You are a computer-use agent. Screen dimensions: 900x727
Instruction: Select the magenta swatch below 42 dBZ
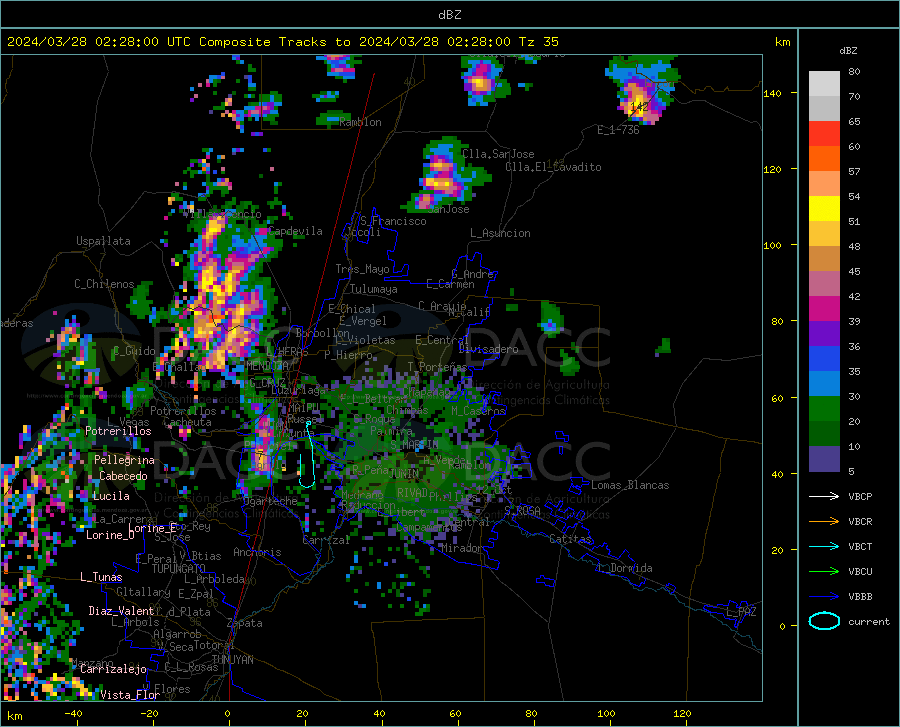pyautogui.click(x=824, y=309)
